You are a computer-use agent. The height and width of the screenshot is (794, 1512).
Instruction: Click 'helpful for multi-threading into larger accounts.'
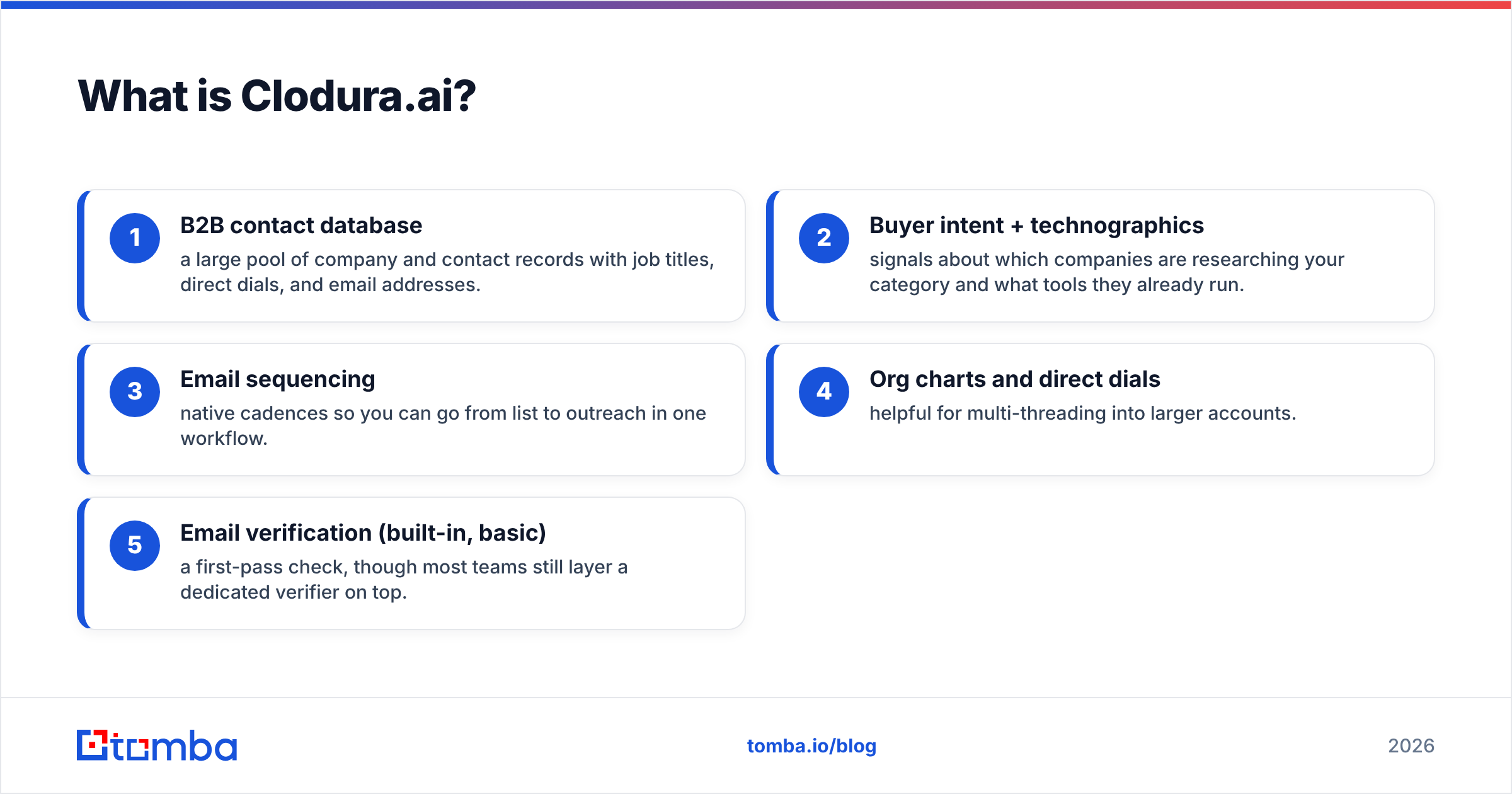(x=1083, y=413)
